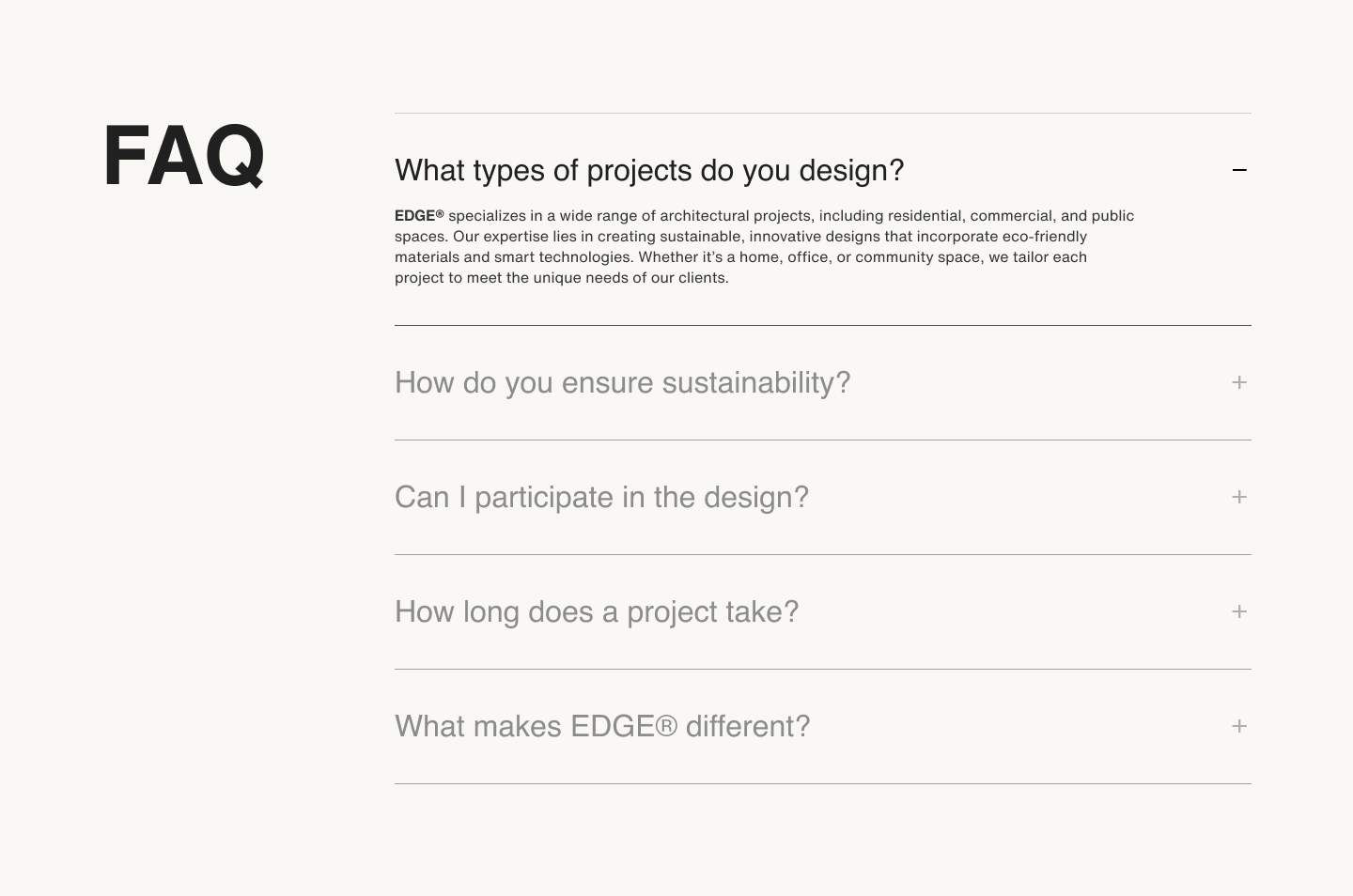
Task: Open 'What makes EDGE® different?' accordion item
Action: pyautogui.click(x=601, y=726)
